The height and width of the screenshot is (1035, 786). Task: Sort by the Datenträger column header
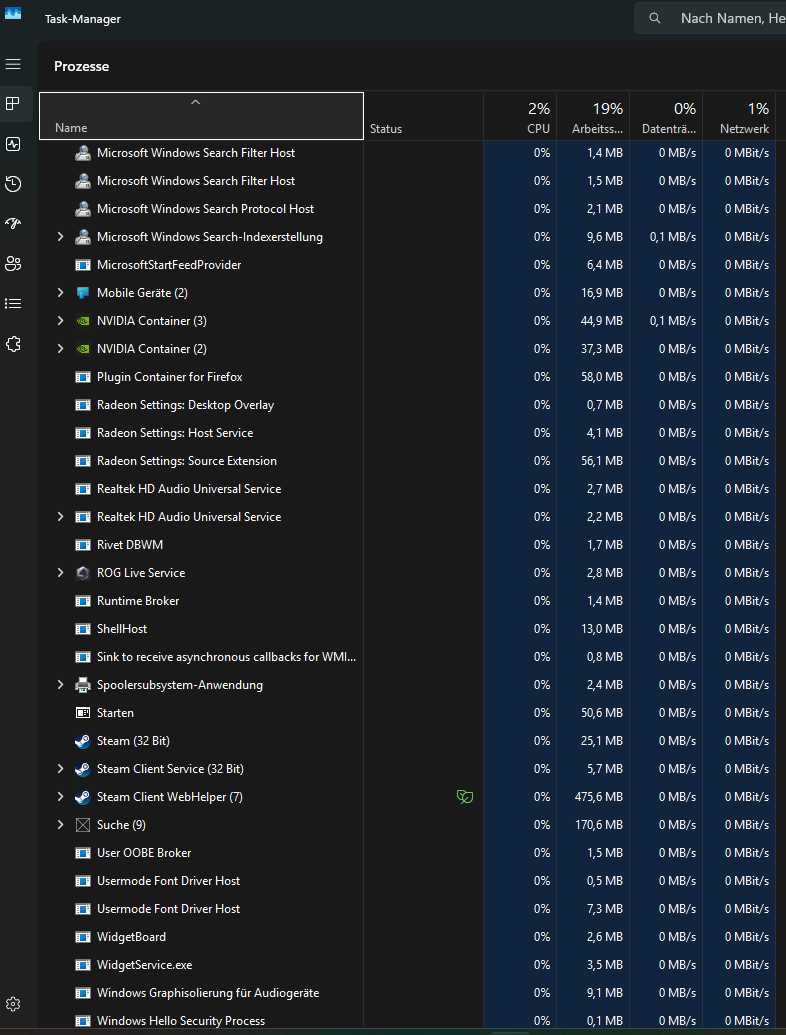coord(666,116)
